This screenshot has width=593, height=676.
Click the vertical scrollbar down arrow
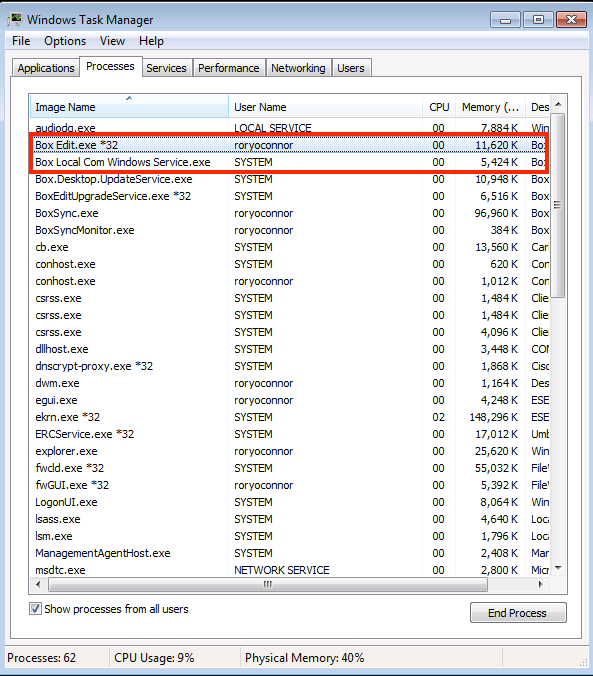pos(558,568)
